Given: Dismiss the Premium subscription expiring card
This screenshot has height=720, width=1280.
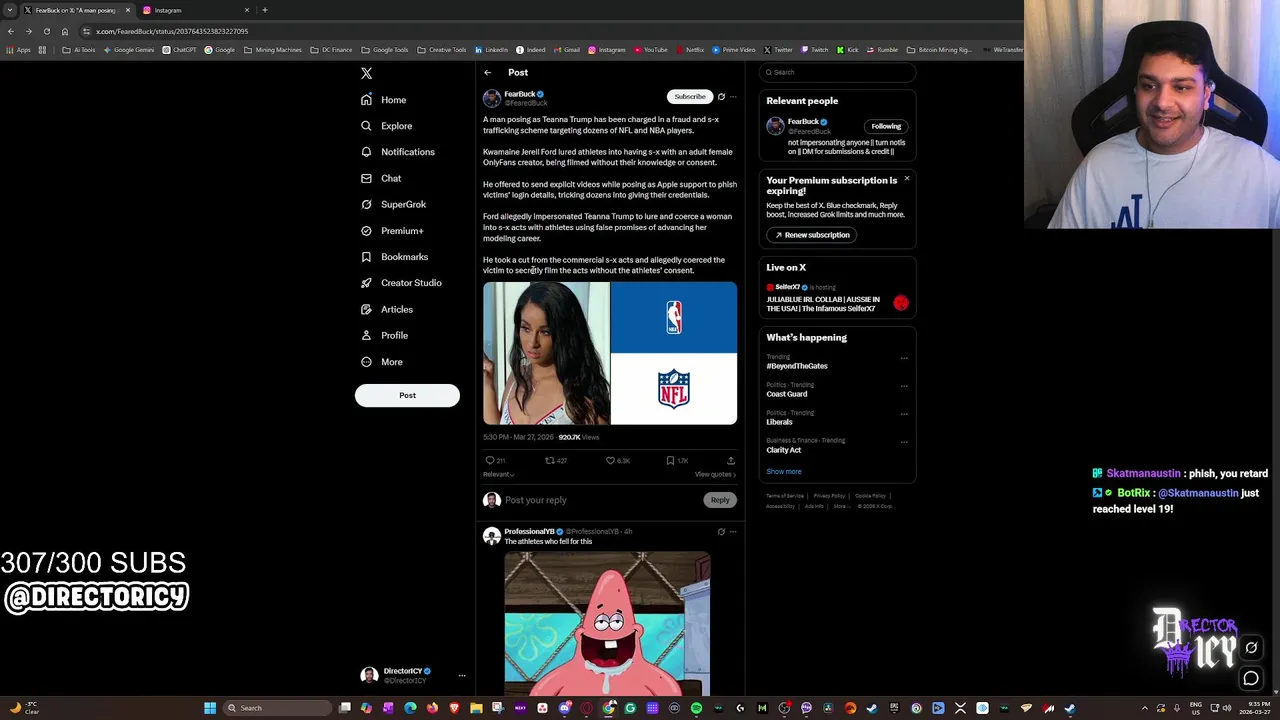Looking at the screenshot, I should coord(907,178).
